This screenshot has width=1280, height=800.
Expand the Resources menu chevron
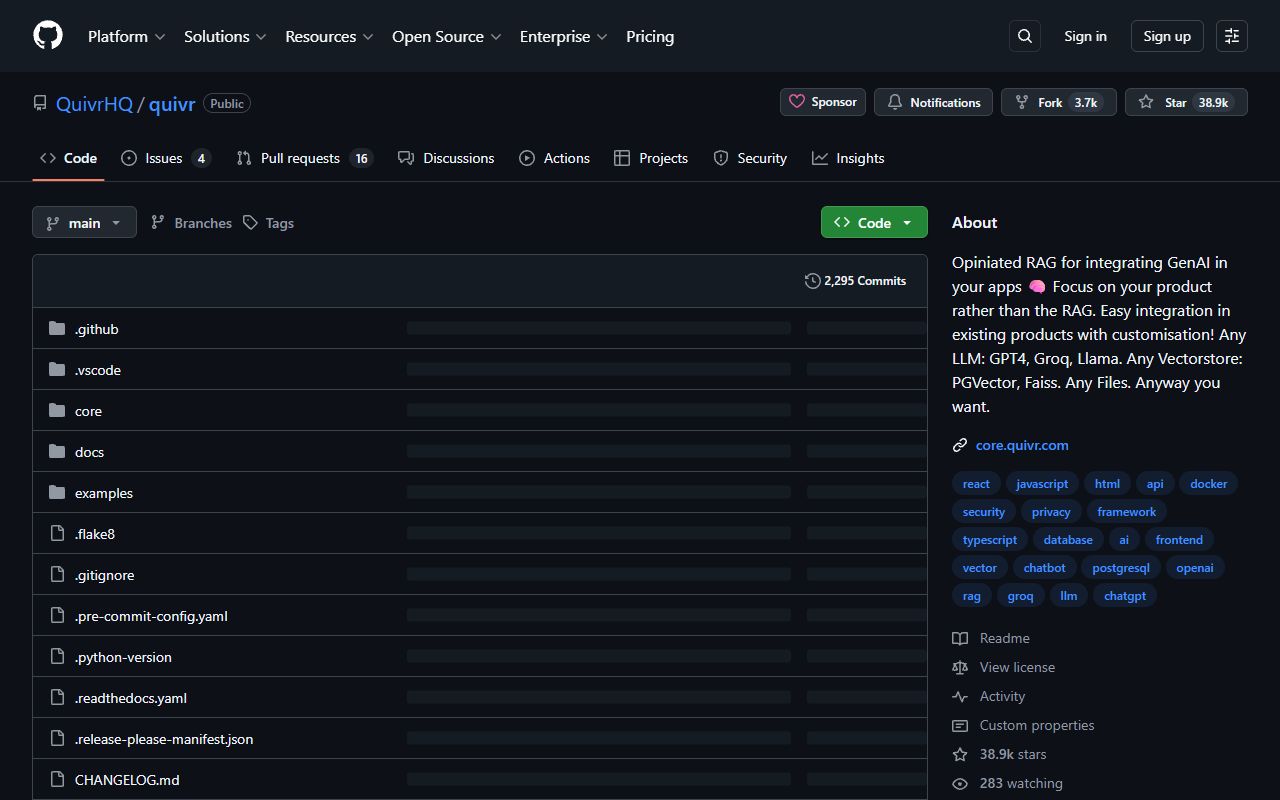click(366, 37)
